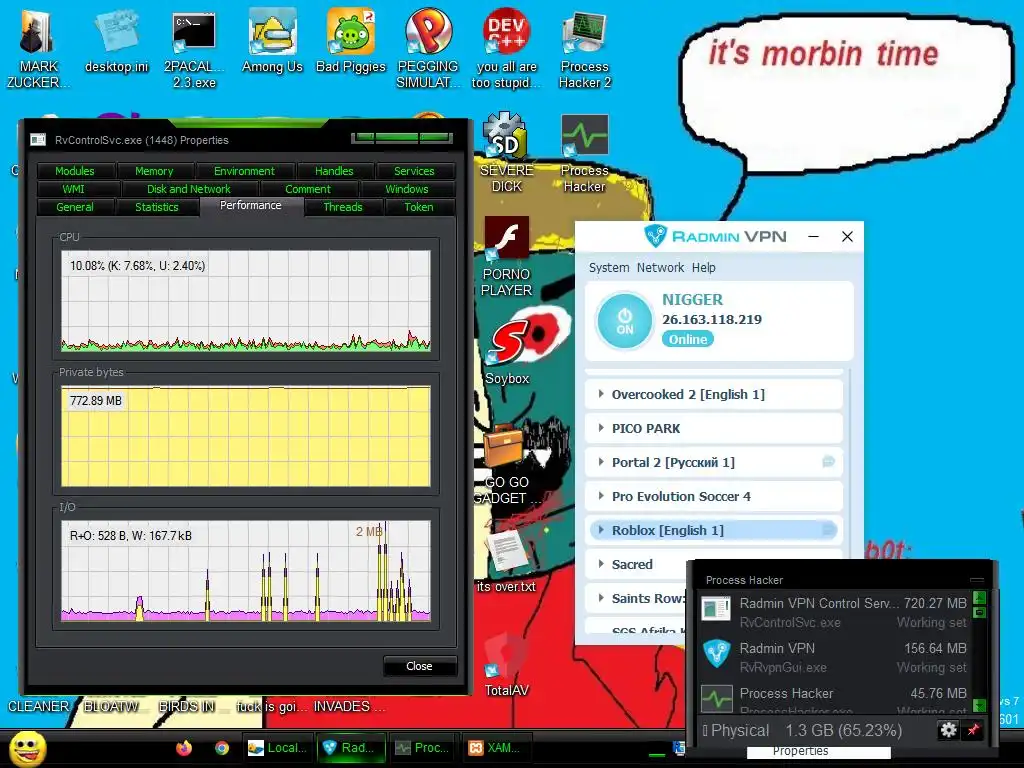Open the Help menu in Radmin VPN

703,268
